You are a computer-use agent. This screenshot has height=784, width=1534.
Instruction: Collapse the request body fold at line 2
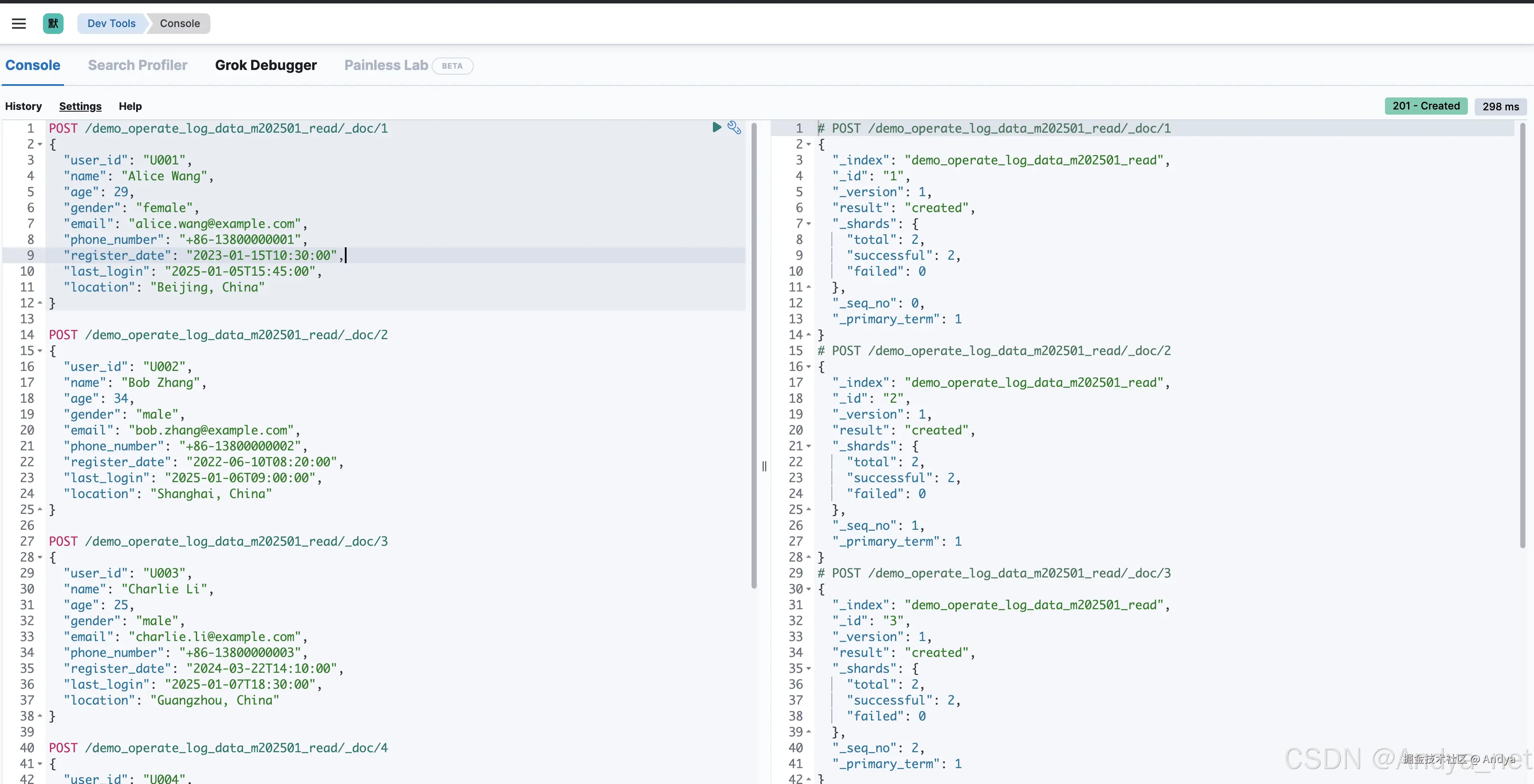tap(40, 144)
